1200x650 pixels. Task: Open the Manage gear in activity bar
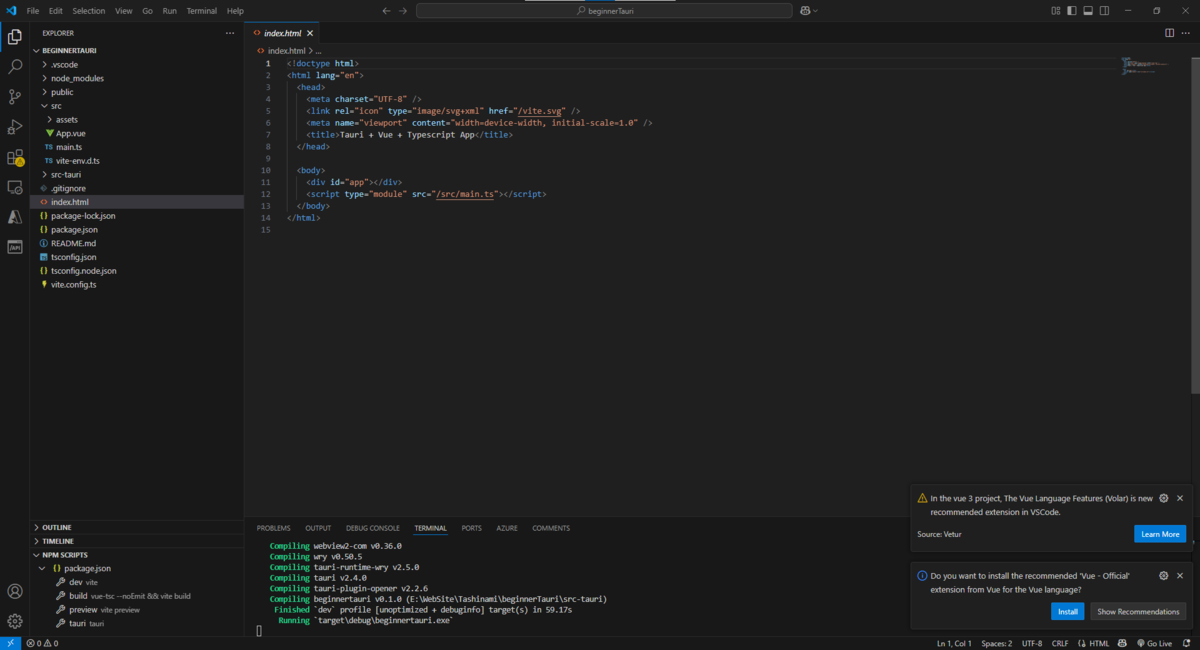15,621
